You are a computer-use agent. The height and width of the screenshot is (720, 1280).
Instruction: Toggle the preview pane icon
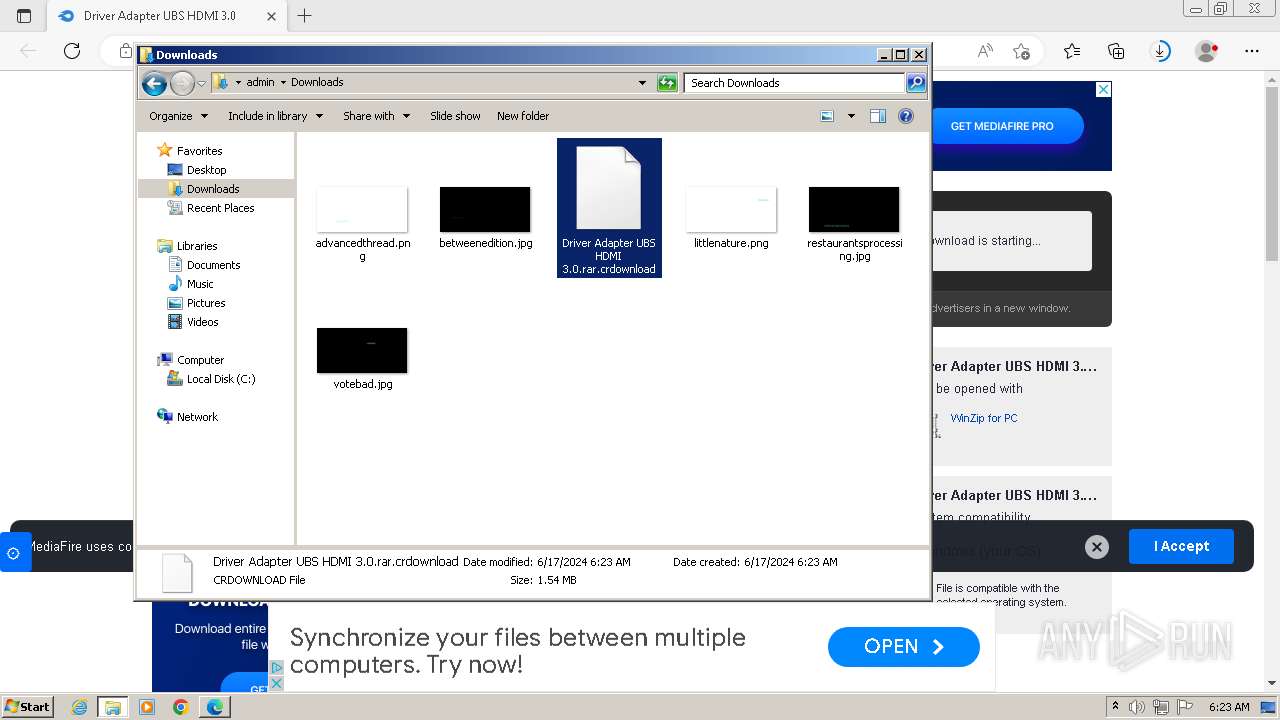[x=878, y=116]
